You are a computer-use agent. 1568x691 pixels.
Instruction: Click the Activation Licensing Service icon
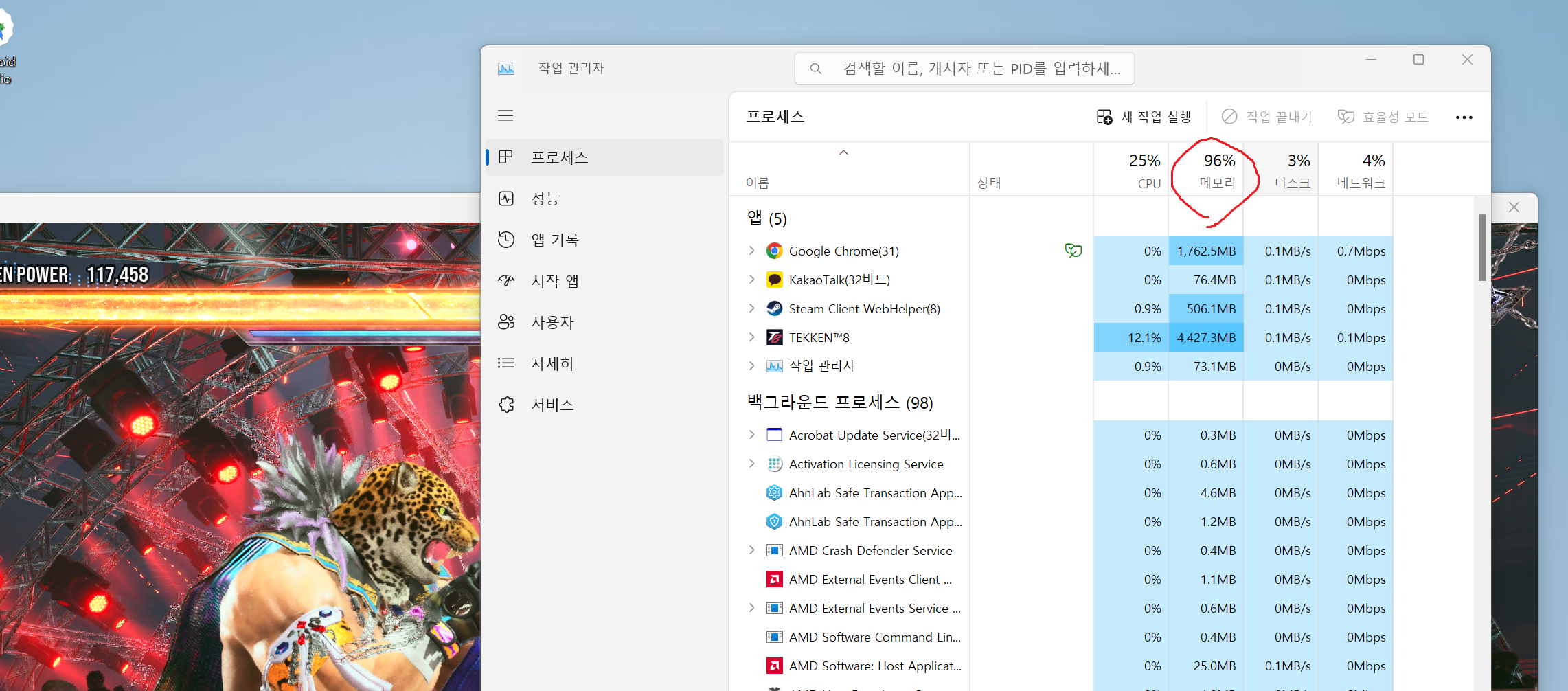point(774,464)
